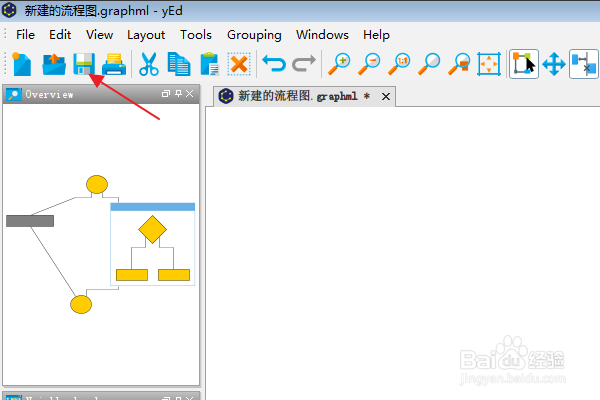
Task: Click the yEd logo in title bar
Action: 9,10
